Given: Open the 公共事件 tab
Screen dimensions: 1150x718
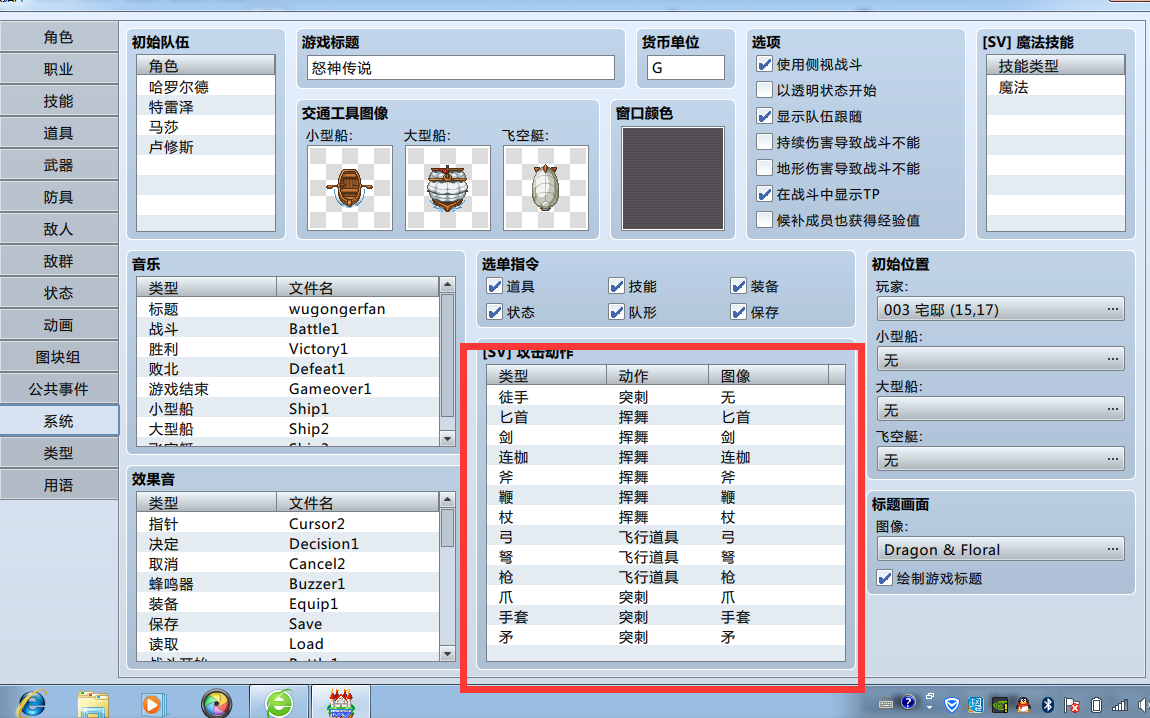Looking at the screenshot, I should [59, 389].
